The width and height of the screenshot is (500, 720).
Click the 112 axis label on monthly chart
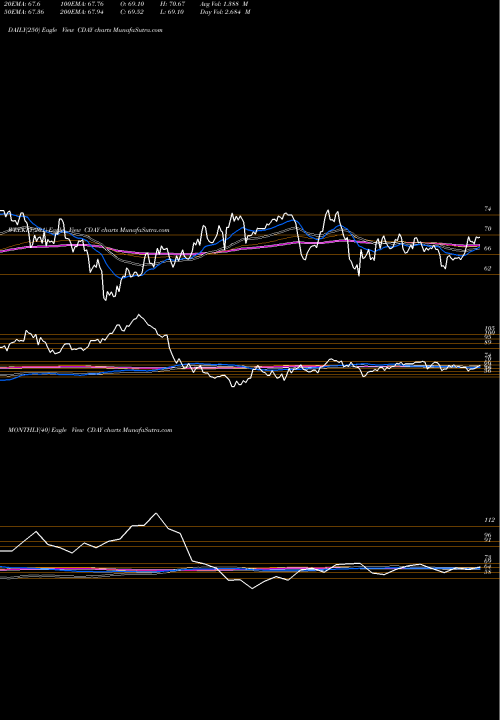[x=489, y=520]
